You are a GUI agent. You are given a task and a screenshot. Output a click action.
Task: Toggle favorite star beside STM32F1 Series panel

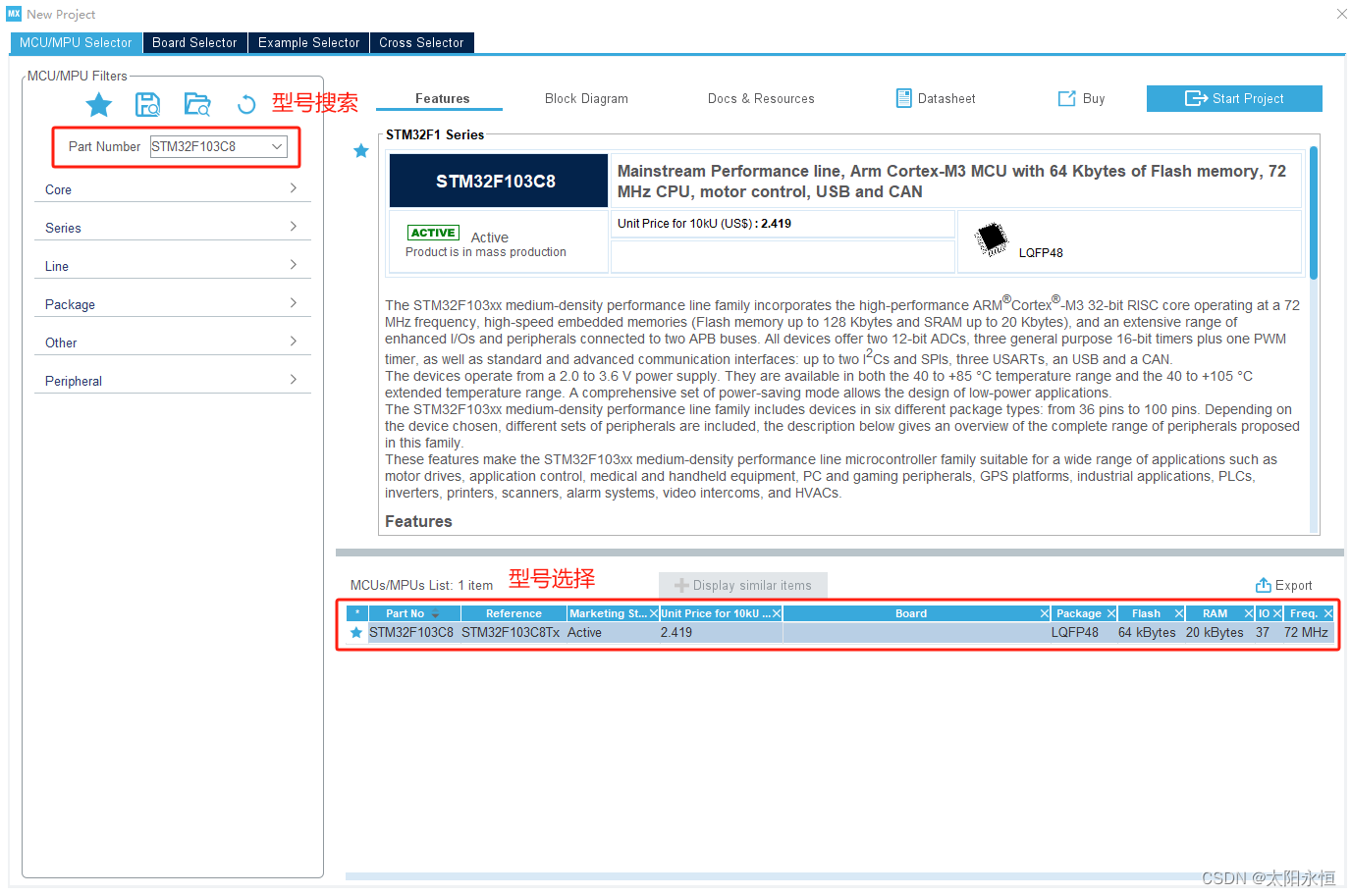click(361, 150)
